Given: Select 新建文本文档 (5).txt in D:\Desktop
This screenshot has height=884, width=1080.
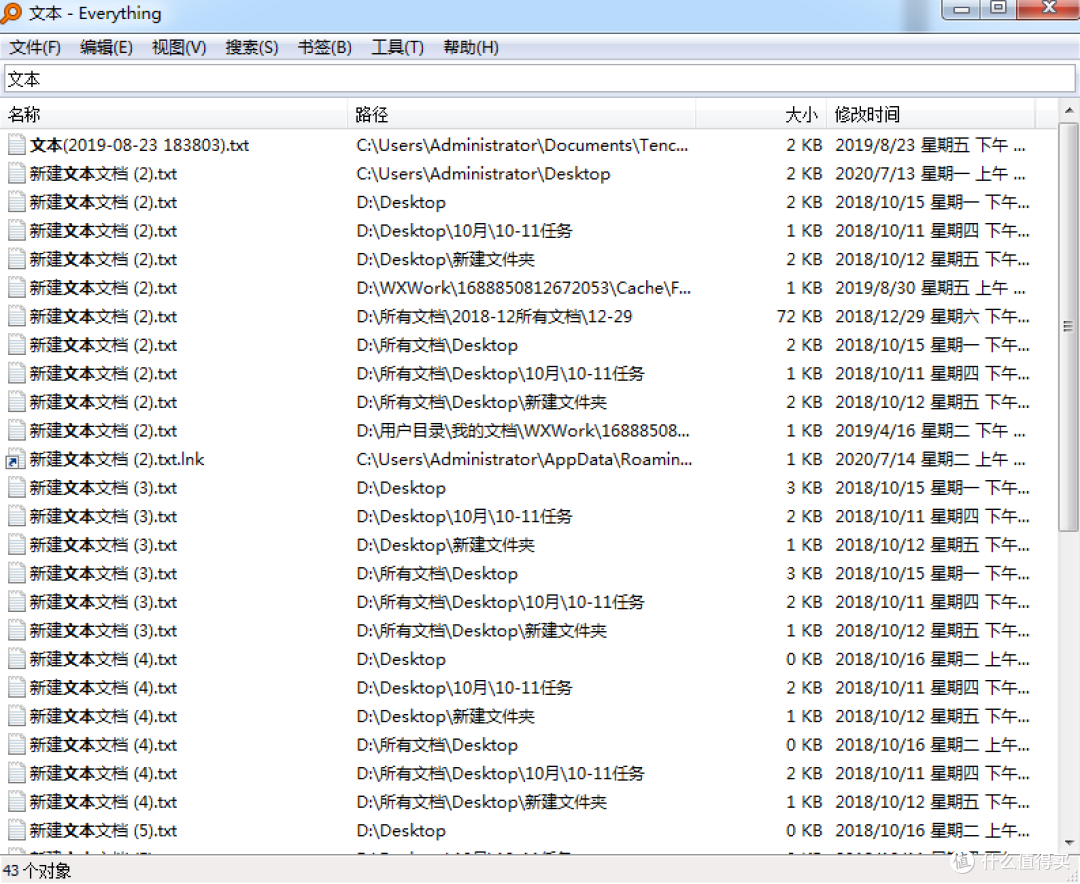Looking at the screenshot, I should click(x=103, y=831).
